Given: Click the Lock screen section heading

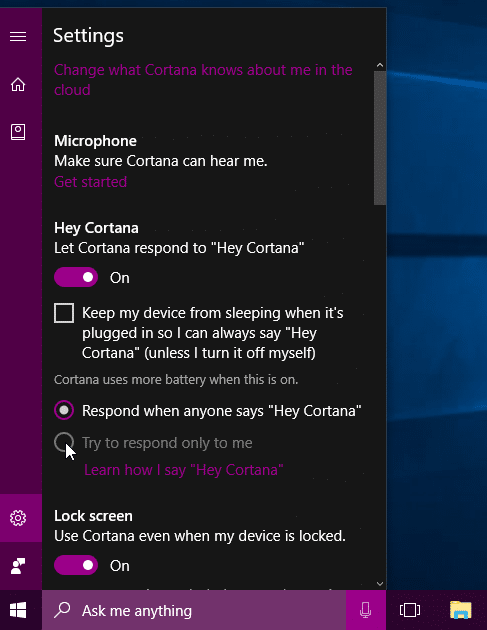Looking at the screenshot, I should click(x=93, y=515).
